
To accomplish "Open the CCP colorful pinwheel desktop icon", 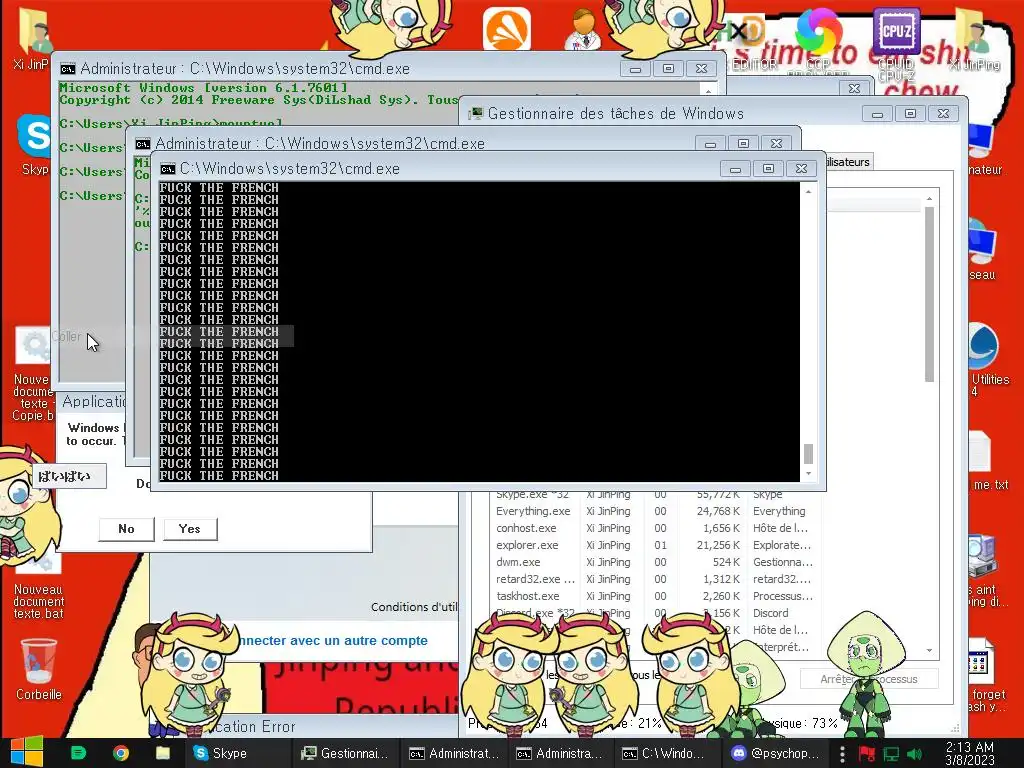I will pyautogui.click(x=818, y=40).
